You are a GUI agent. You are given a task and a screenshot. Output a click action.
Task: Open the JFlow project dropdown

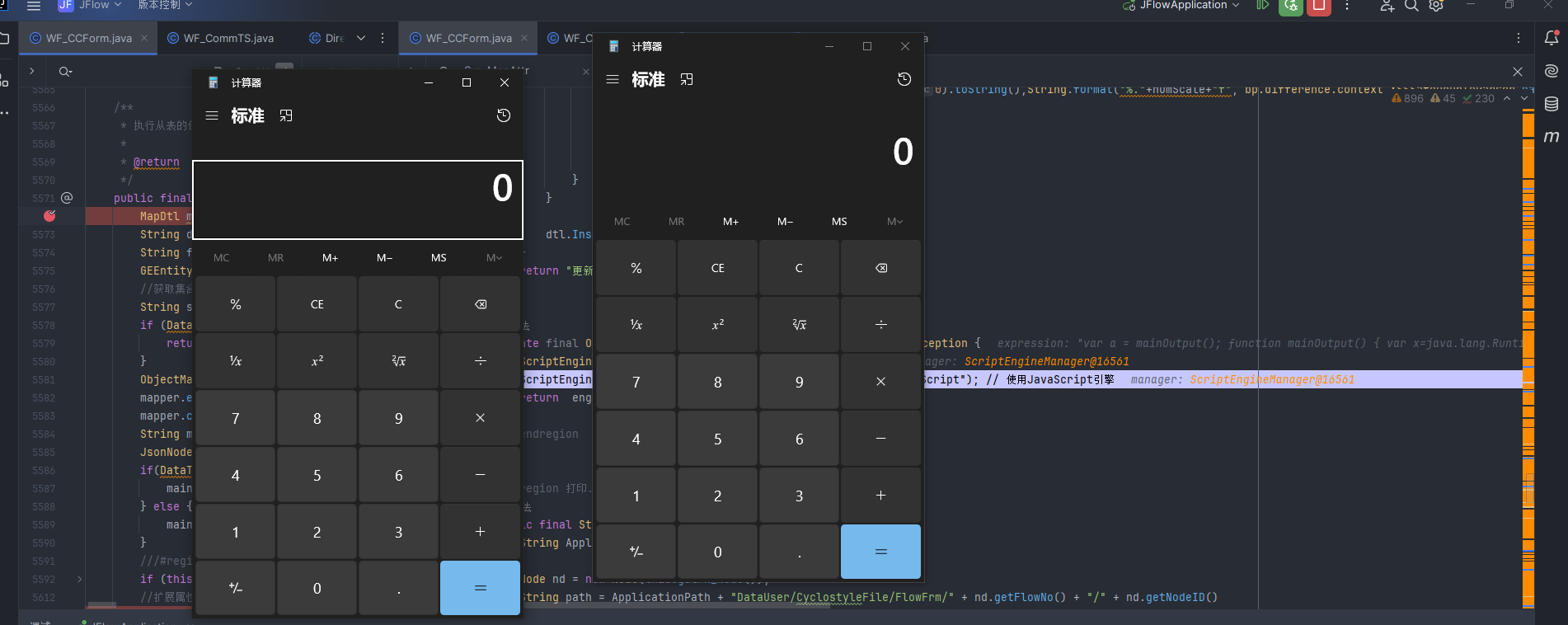coord(91,6)
